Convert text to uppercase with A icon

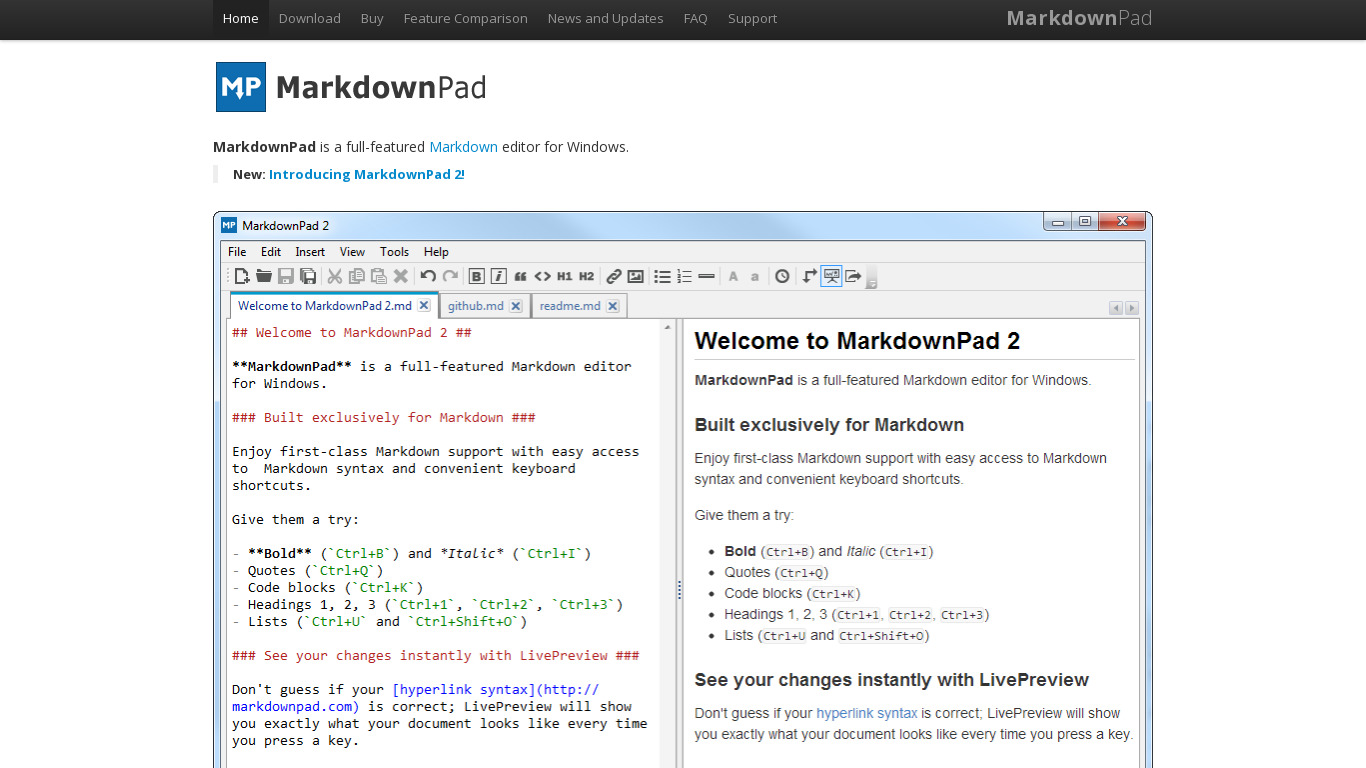733,276
